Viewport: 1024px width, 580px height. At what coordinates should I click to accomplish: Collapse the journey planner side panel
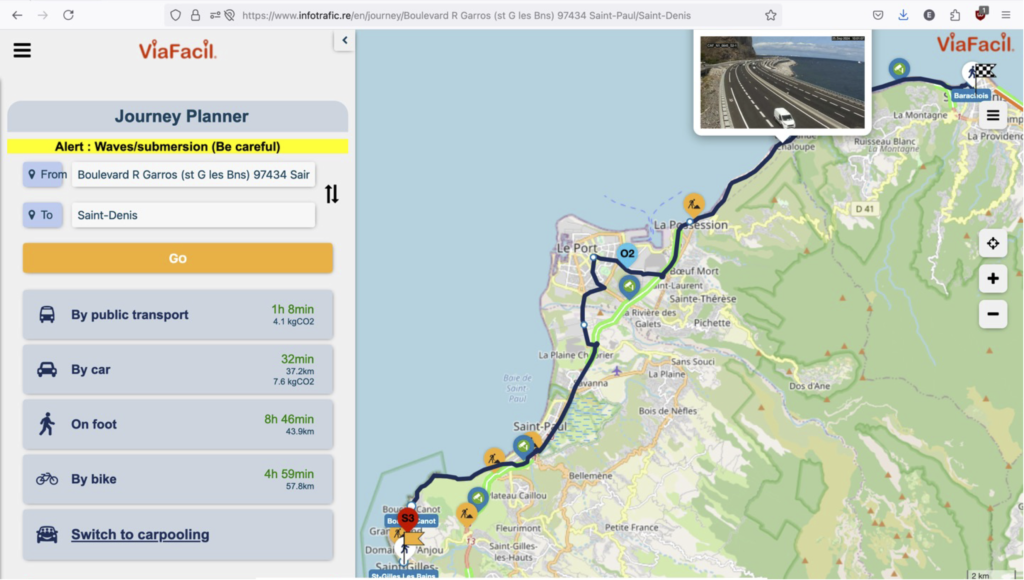click(x=344, y=41)
